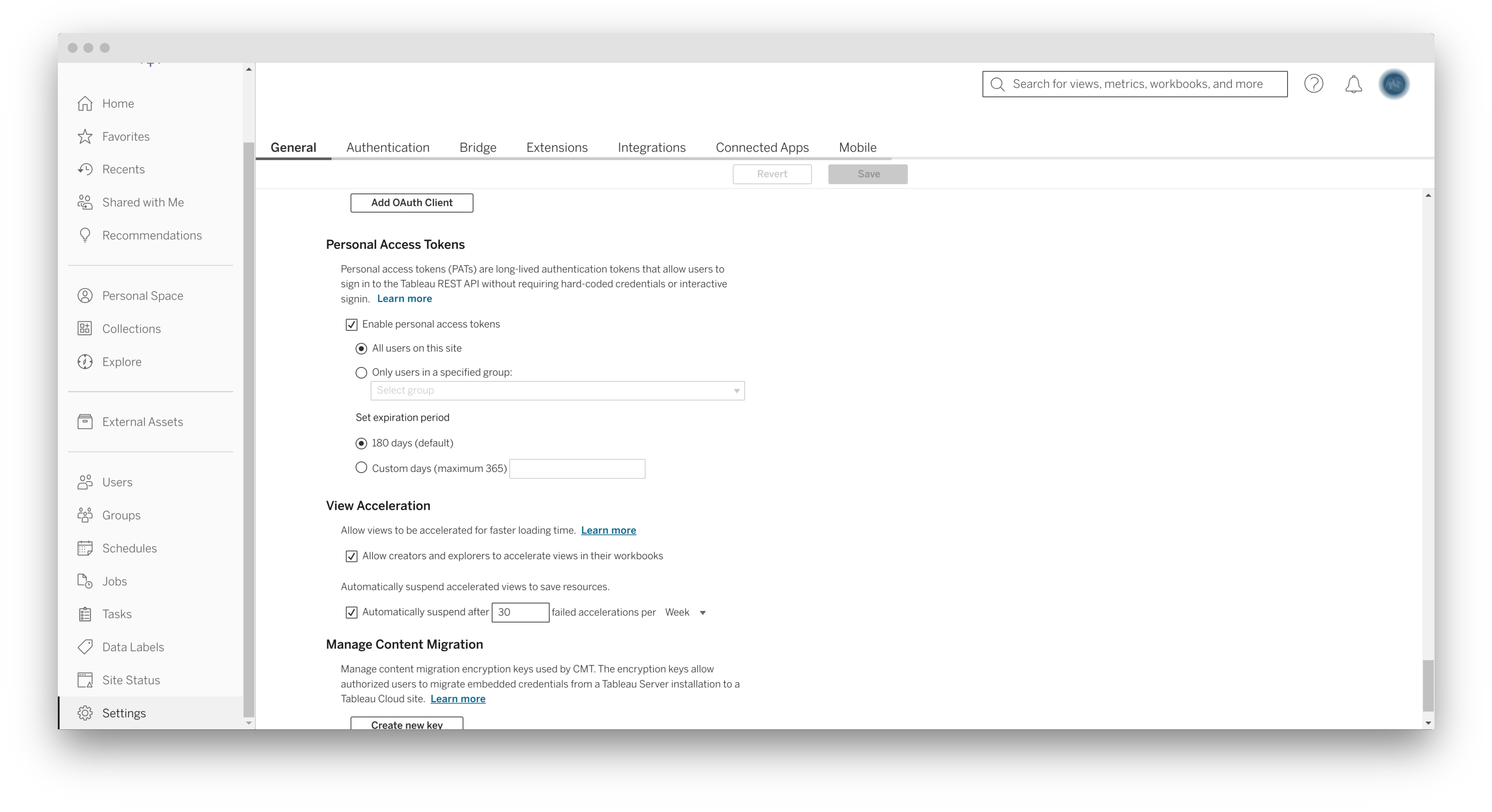
Task: Open the Mobile tab
Action: pos(857,148)
